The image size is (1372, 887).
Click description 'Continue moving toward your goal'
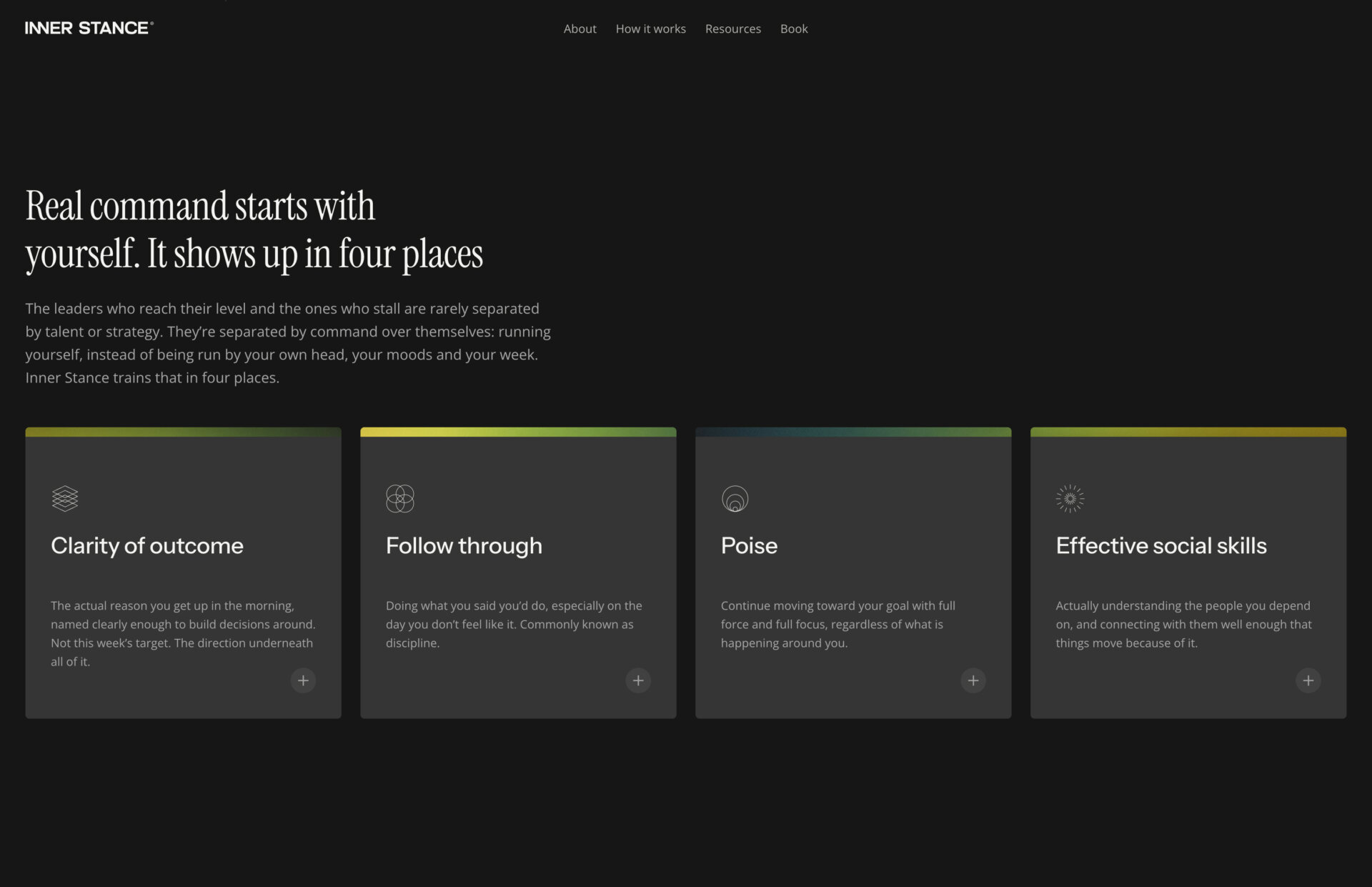(x=837, y=624)
